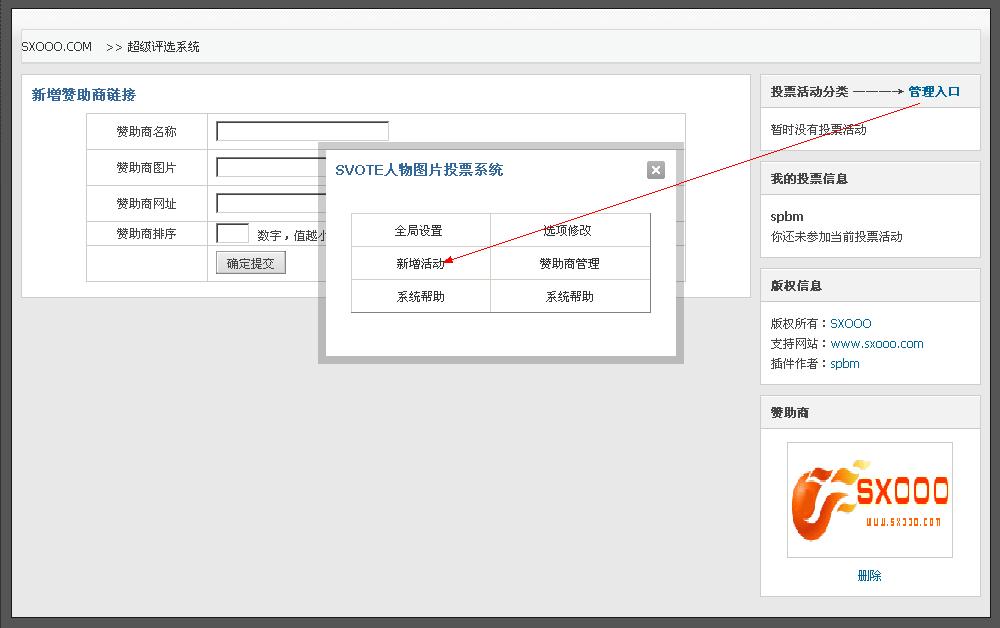Click inside the 赞助商名称 input field
The image size is (1000, 628).
300,130
